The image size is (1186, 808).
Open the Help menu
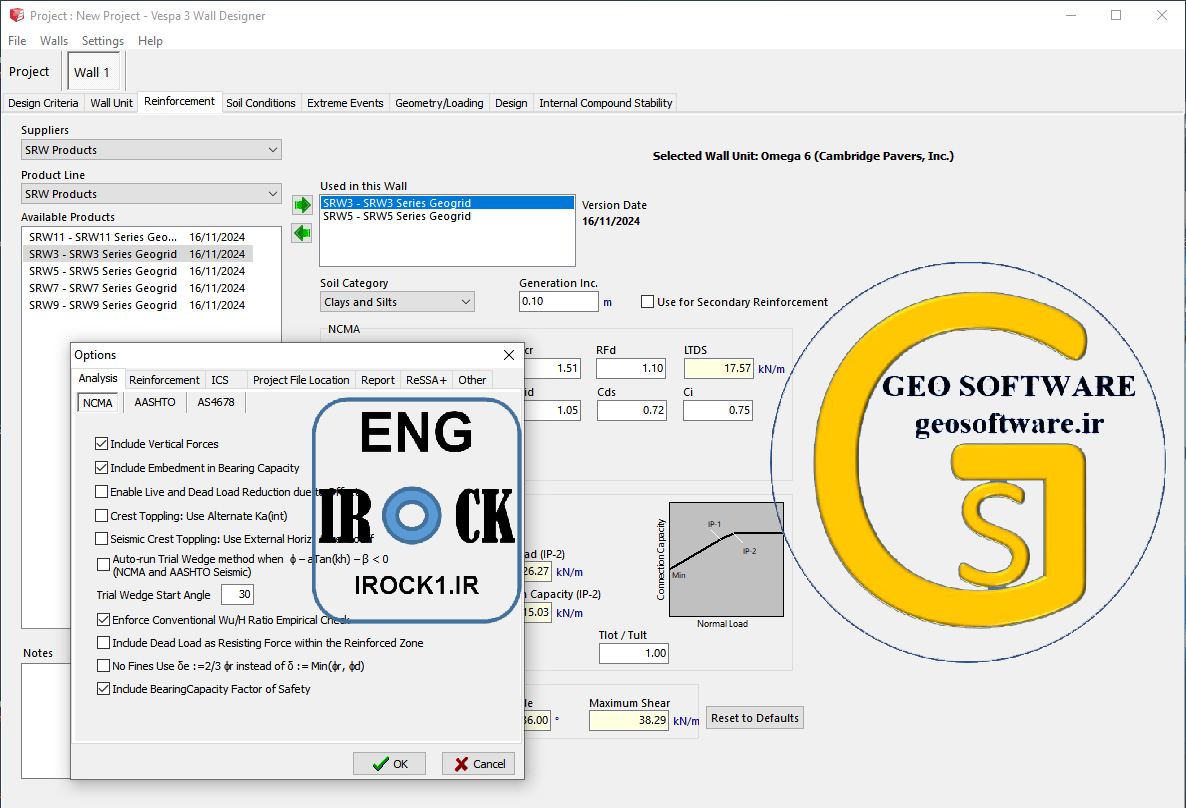coord(150,41)
